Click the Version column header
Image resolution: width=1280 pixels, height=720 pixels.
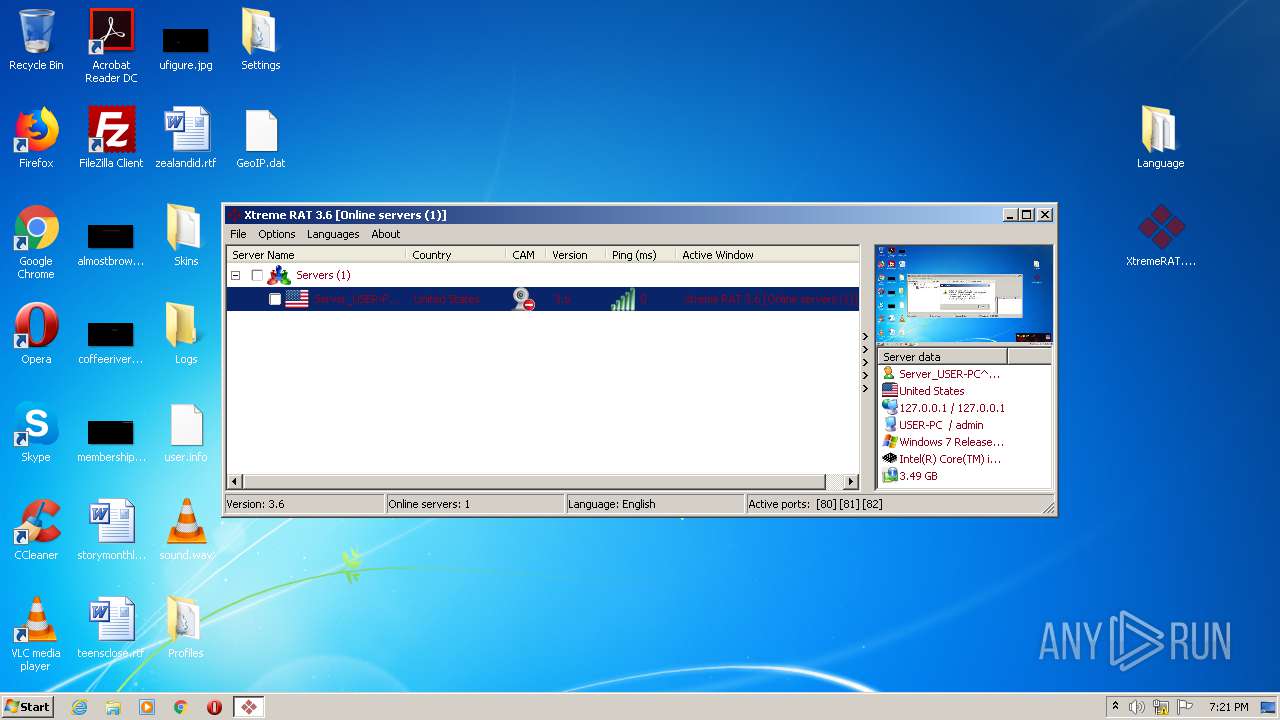575,255
